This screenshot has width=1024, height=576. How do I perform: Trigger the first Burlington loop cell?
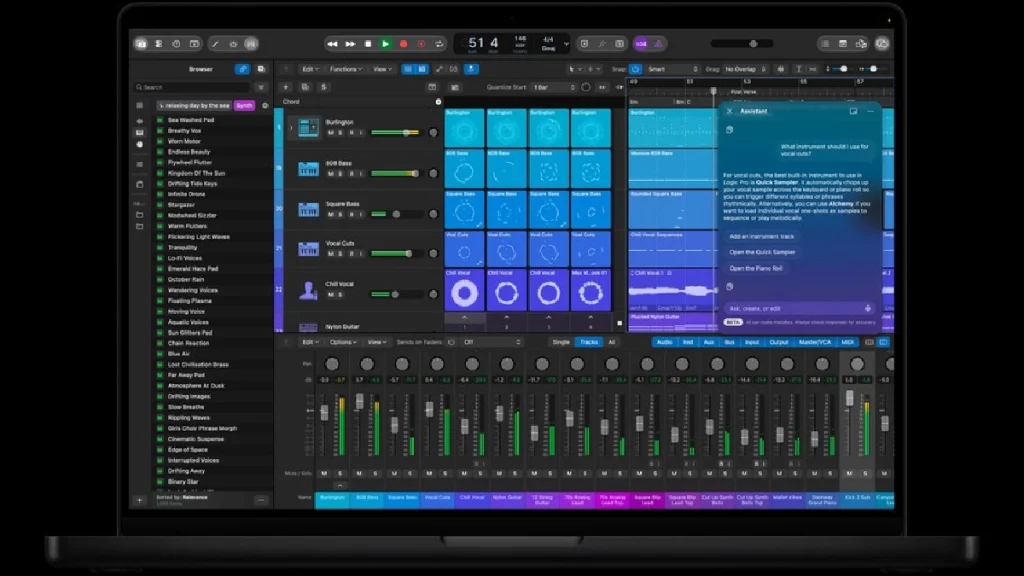point(464,128)
